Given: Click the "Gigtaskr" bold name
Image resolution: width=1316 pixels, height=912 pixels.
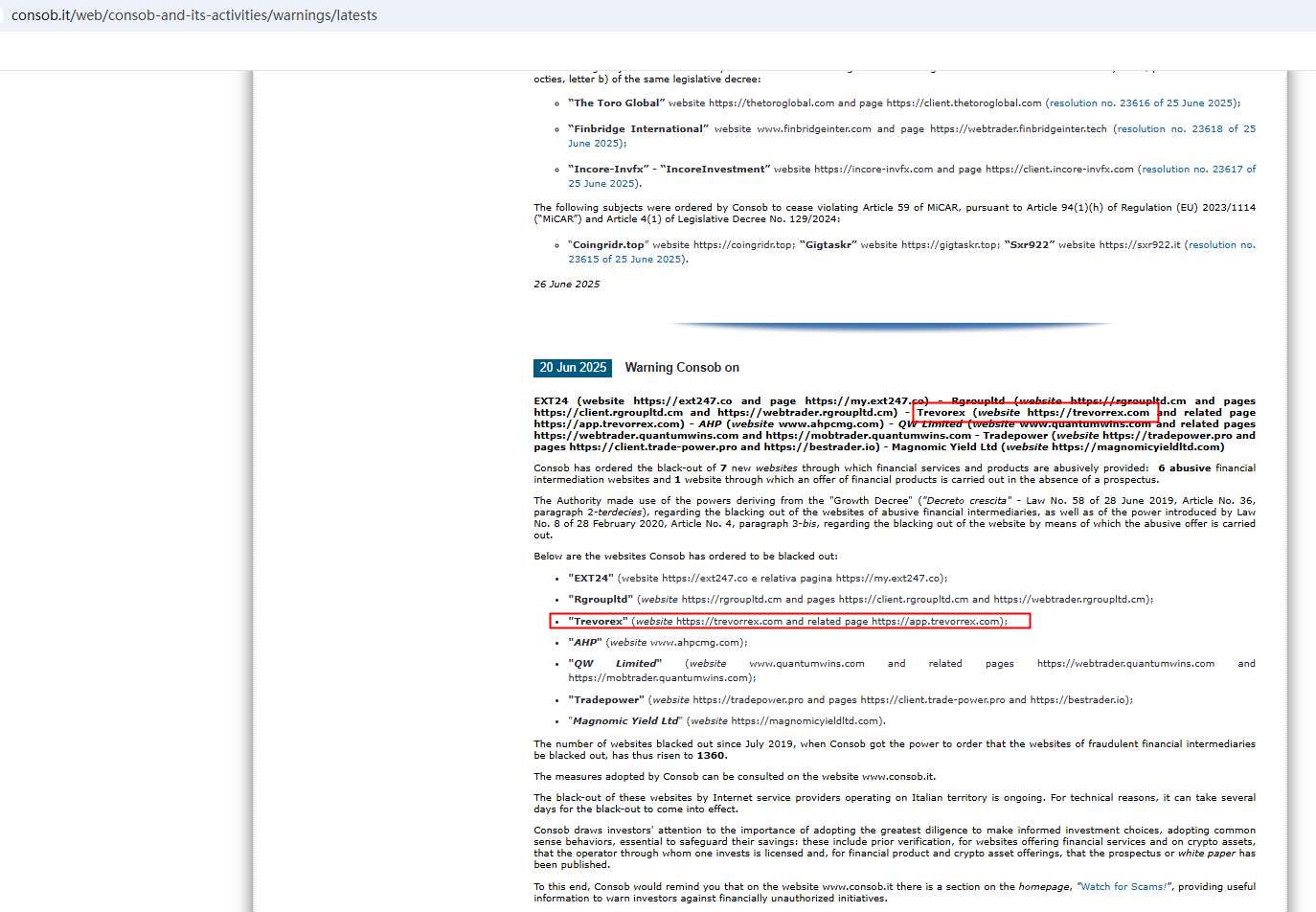Looking at the screenshot, I should pyautogui.click(x=828, y=245).
